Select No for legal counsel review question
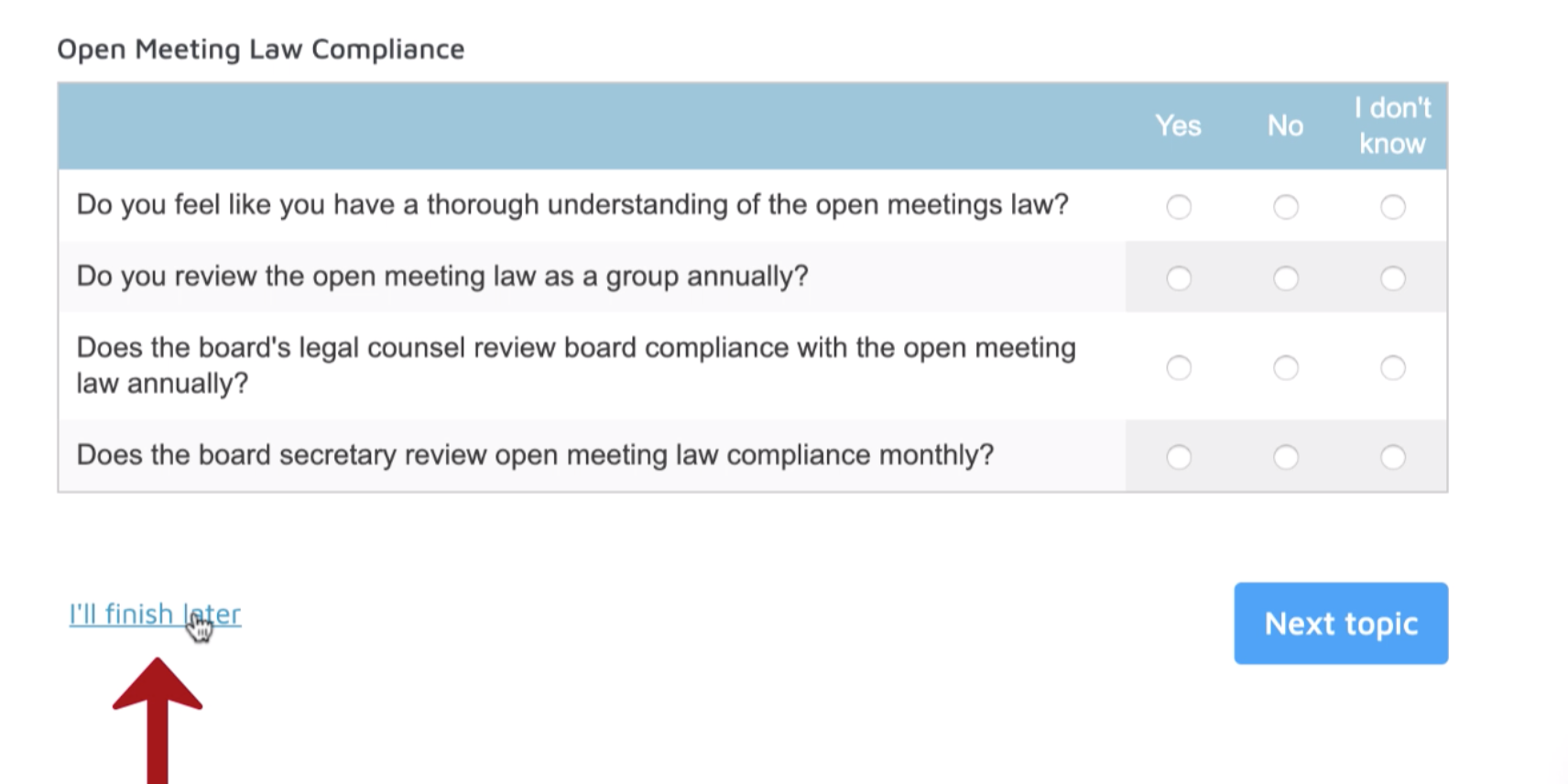1568x784 pixels. pos(1286,368)
